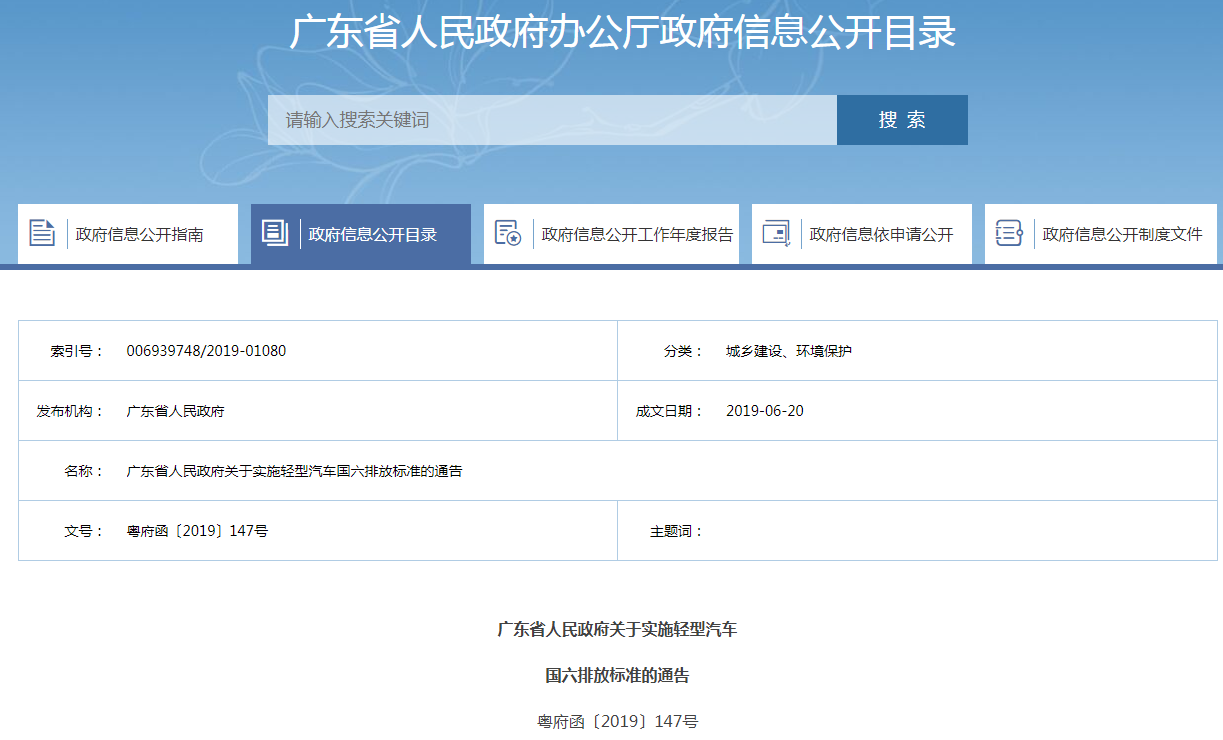Image resolution: width=1223 pixels, height=740 pixels.
Task: Switch to 政府信息公开工作年度报告 tab
Action: [611, 234]
